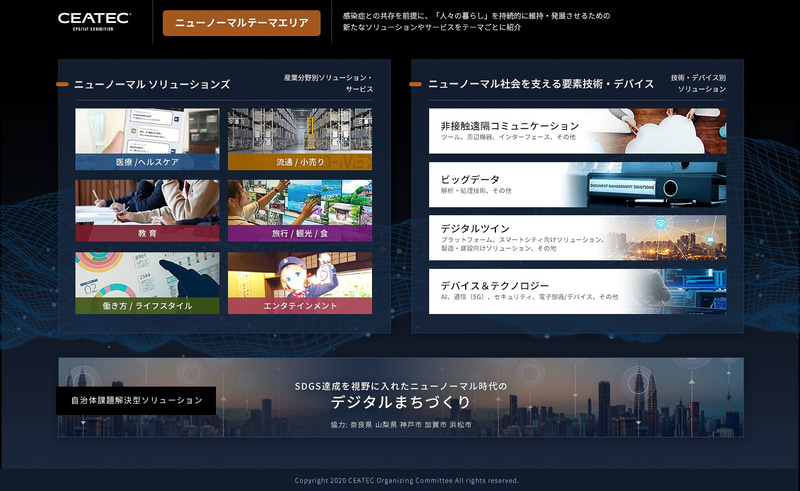The image size is (800, 491).
Task: Open the デバイス&テクノロジー banner
Action: (x=578, y=291)
